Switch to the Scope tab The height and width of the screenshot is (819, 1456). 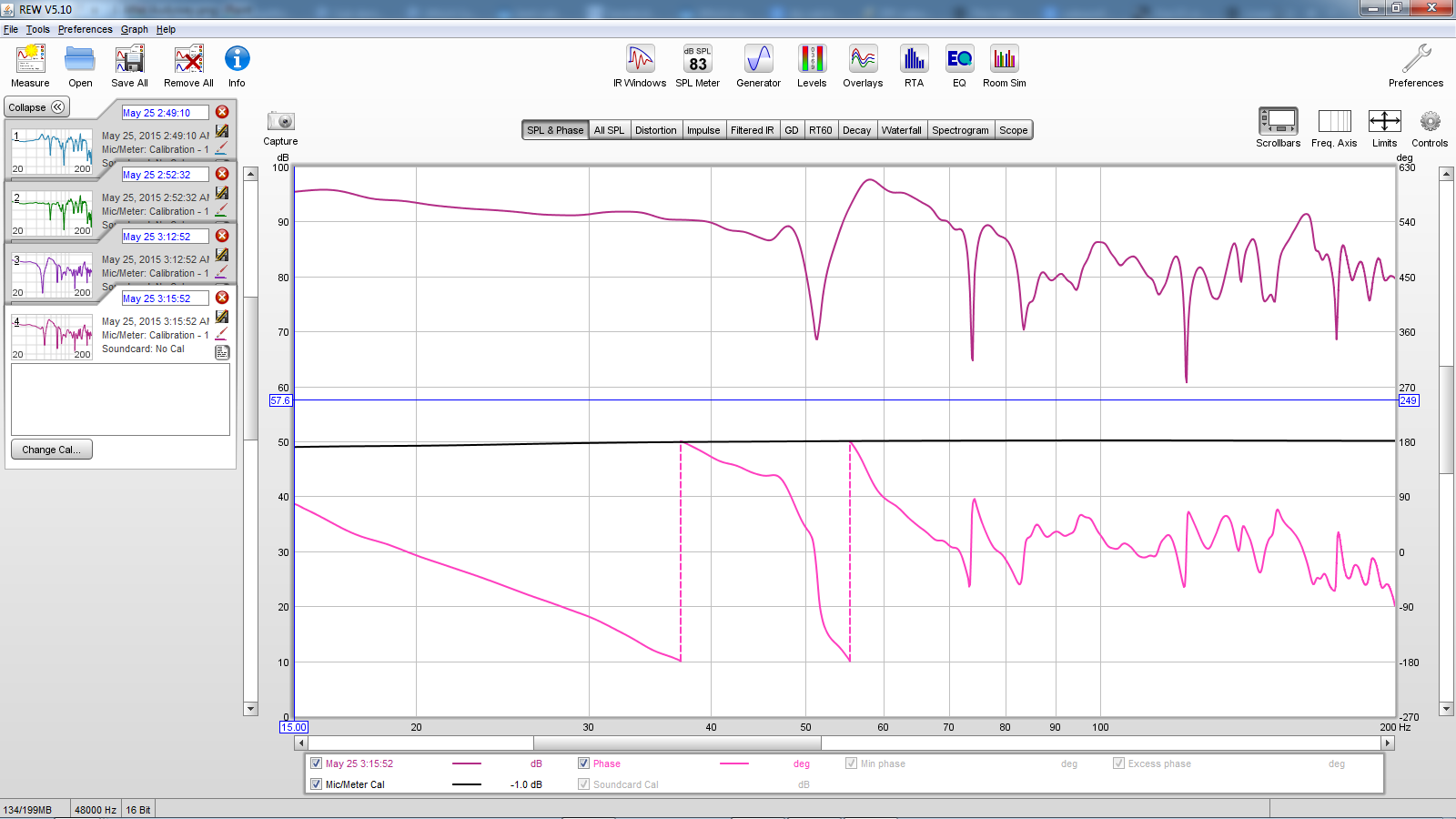click(x=1014, y=130)
